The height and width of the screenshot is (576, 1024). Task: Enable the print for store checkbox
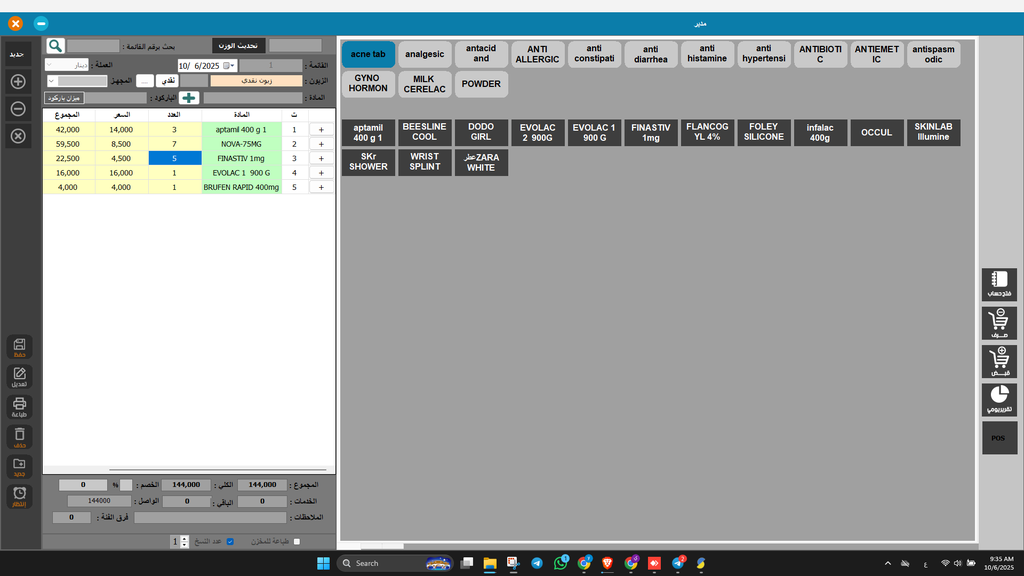click(x=296, y=542)
